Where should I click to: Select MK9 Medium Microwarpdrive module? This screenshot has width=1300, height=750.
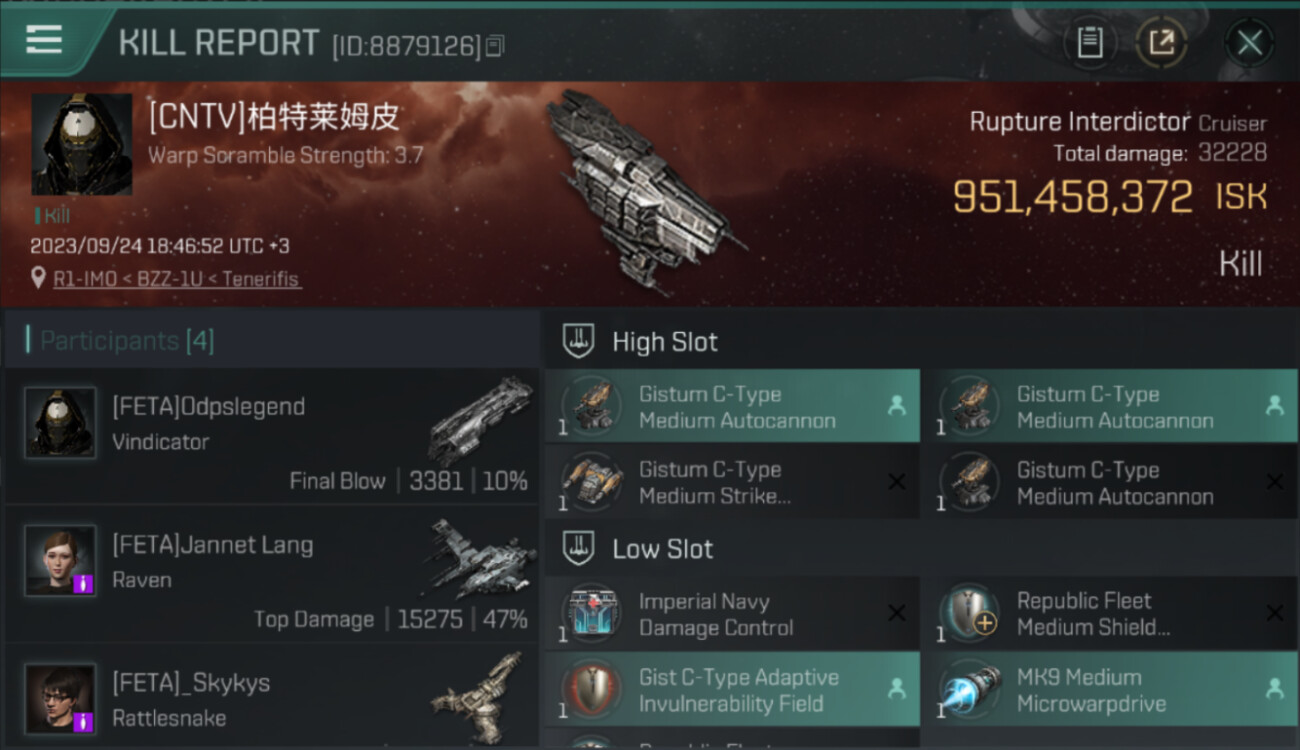pos(1110,690)
